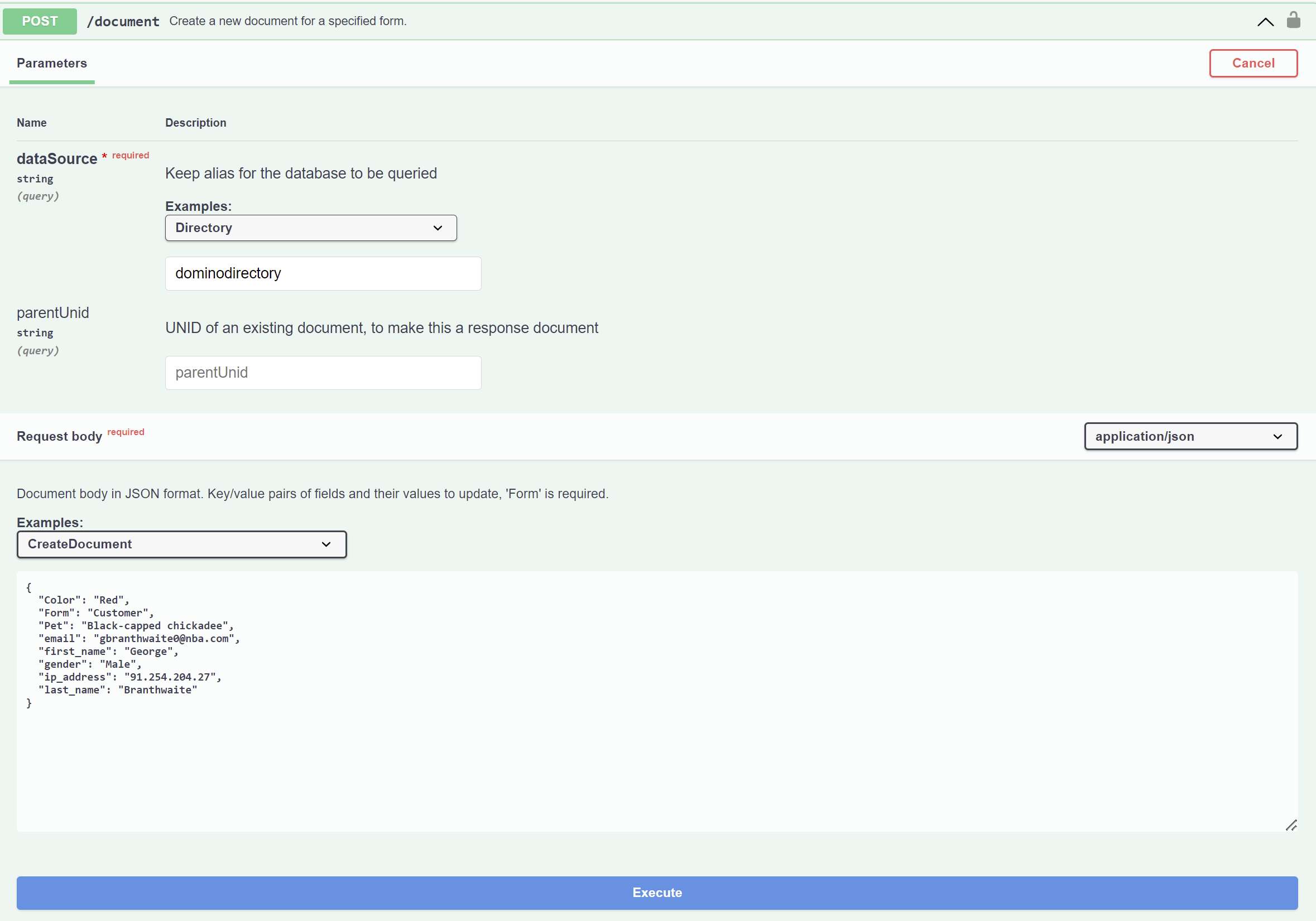
Task: Click the Cancel button top right
Action: (x=1254, y=63)
